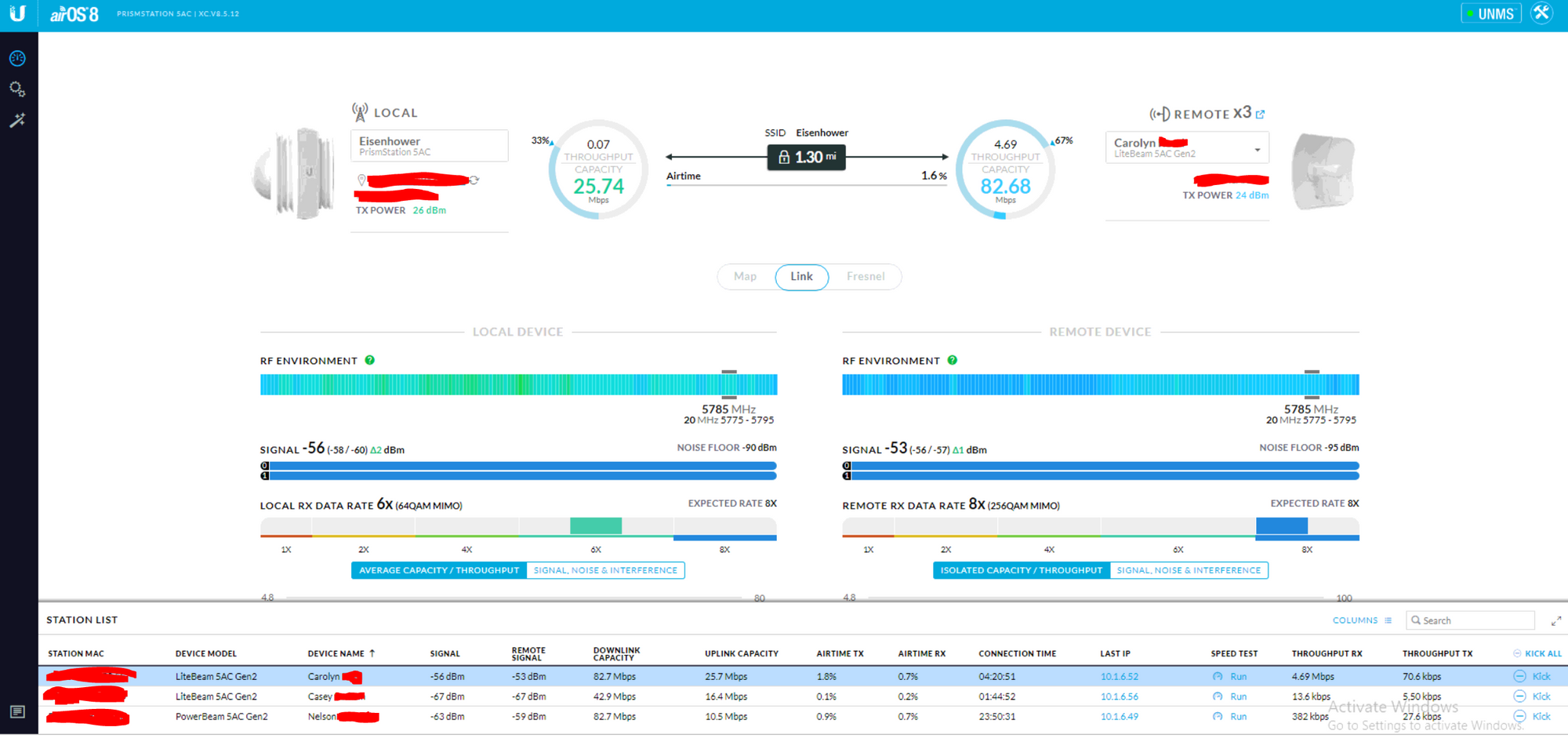Open the dashboard icon in left sidebar
1568x738 pixels.
pos(17,59)
